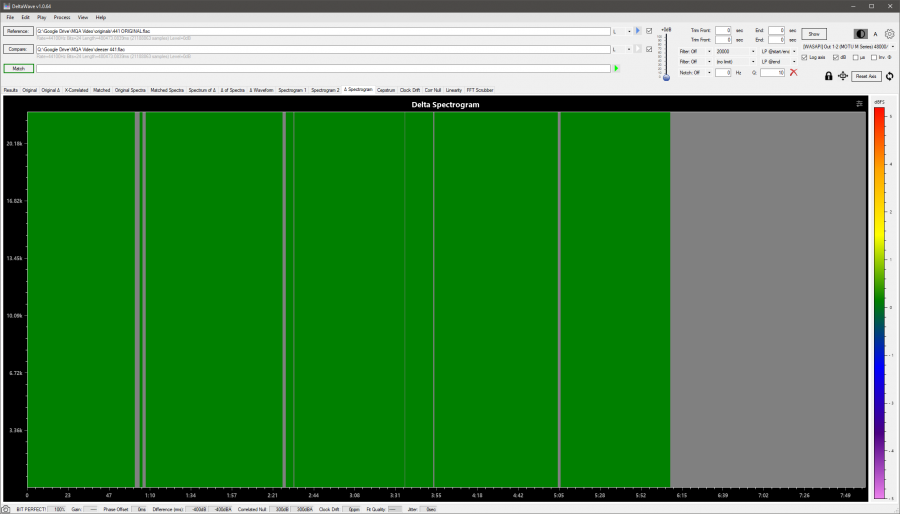Open settings with the gear icon
Image resolution: width=900 pixels, height=514 pixels.
pyautogui.click(x=889, y=33)
